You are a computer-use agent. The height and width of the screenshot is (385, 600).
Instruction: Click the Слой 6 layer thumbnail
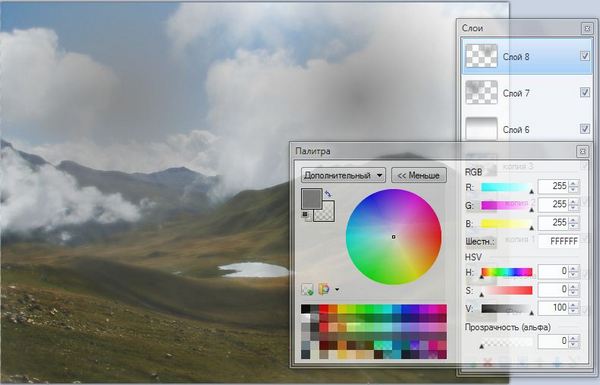[481, 129]
